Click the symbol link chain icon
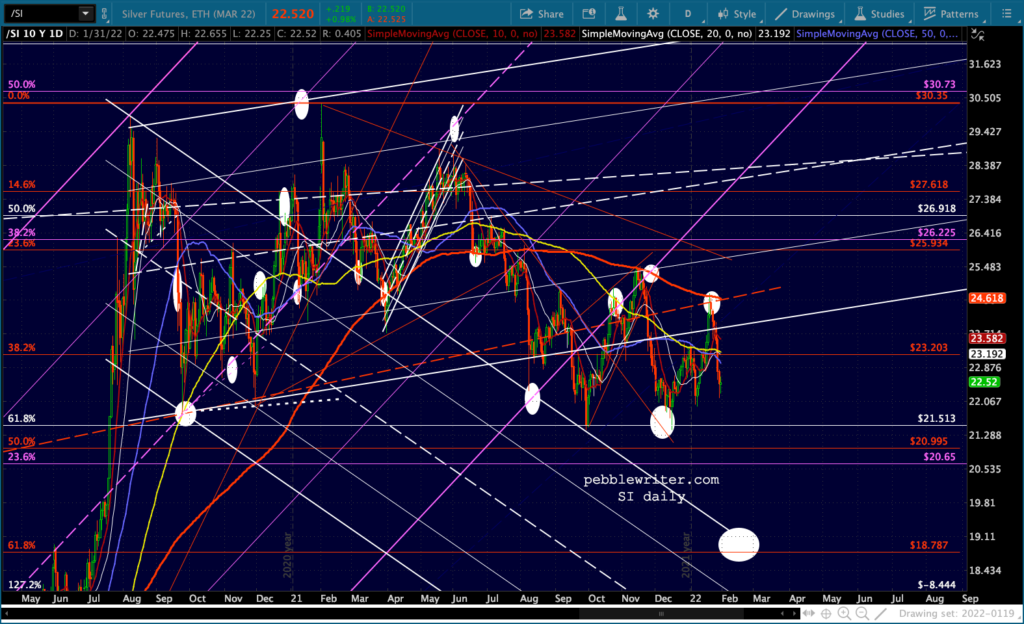 104,14
